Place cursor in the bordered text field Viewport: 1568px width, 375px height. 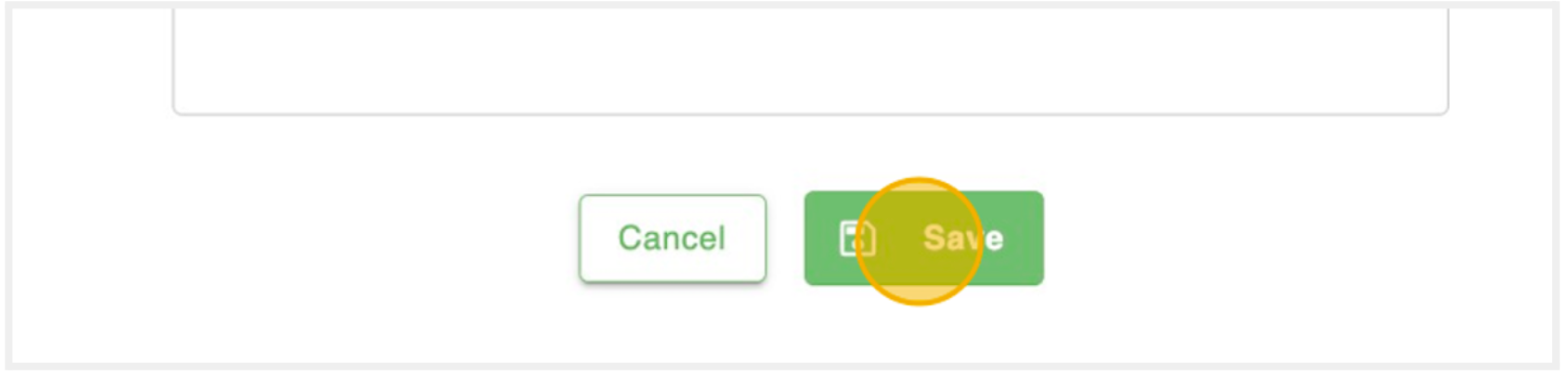tap(810, 60)
